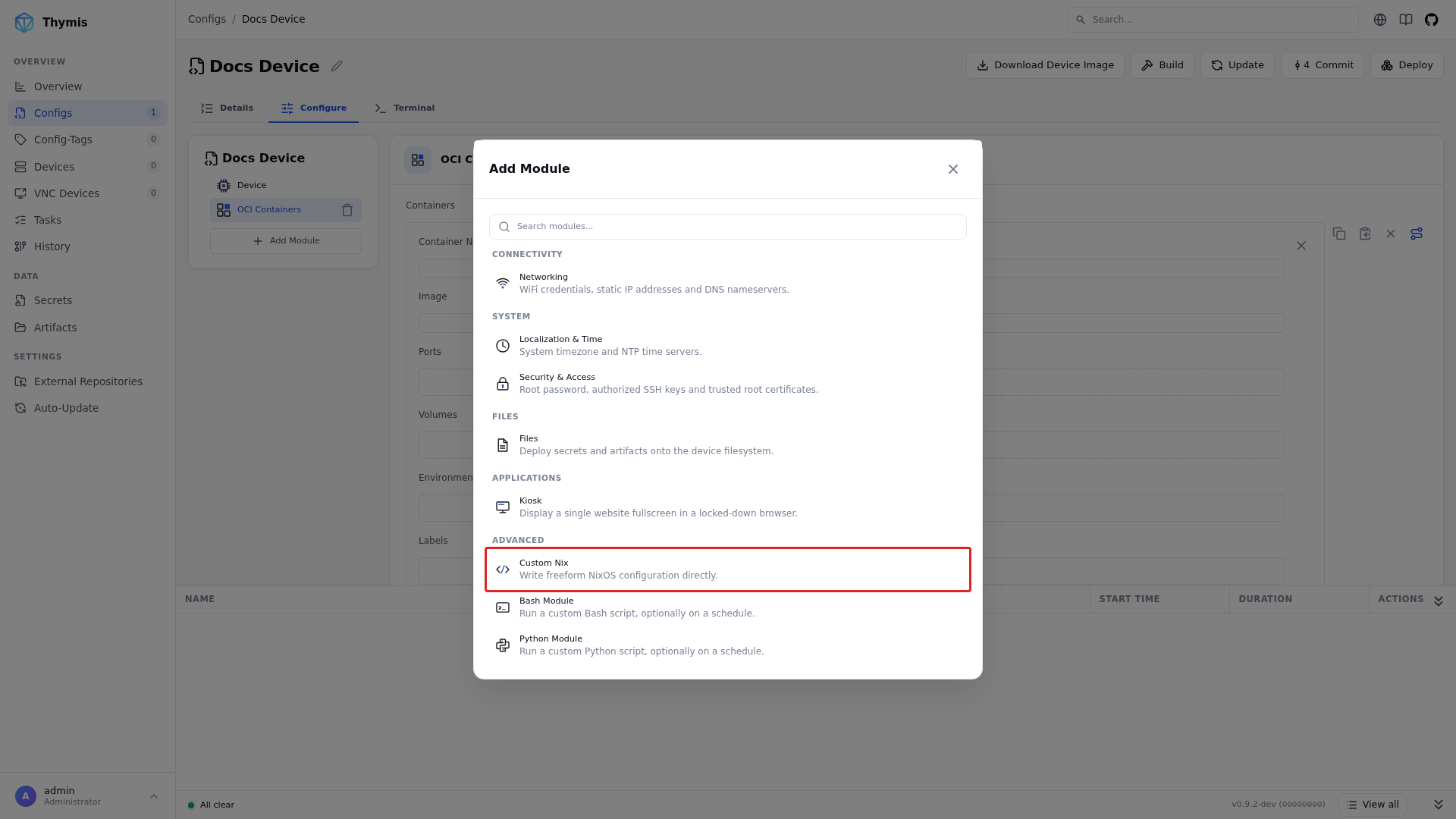Click the X icon beside the clipboard icon
The width and height of the screenshot is (1456, 819).
click(x=1391, y=234)
